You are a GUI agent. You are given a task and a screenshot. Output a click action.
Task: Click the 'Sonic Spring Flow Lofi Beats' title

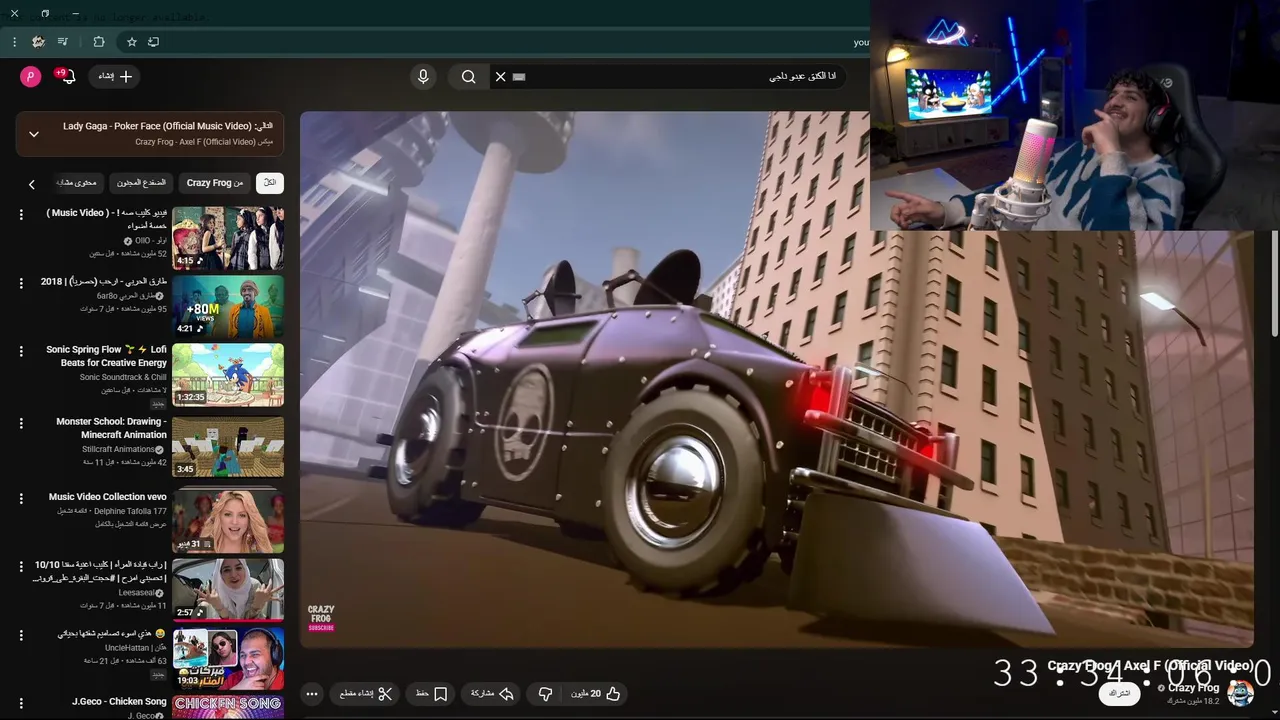[x=106, y=356]
